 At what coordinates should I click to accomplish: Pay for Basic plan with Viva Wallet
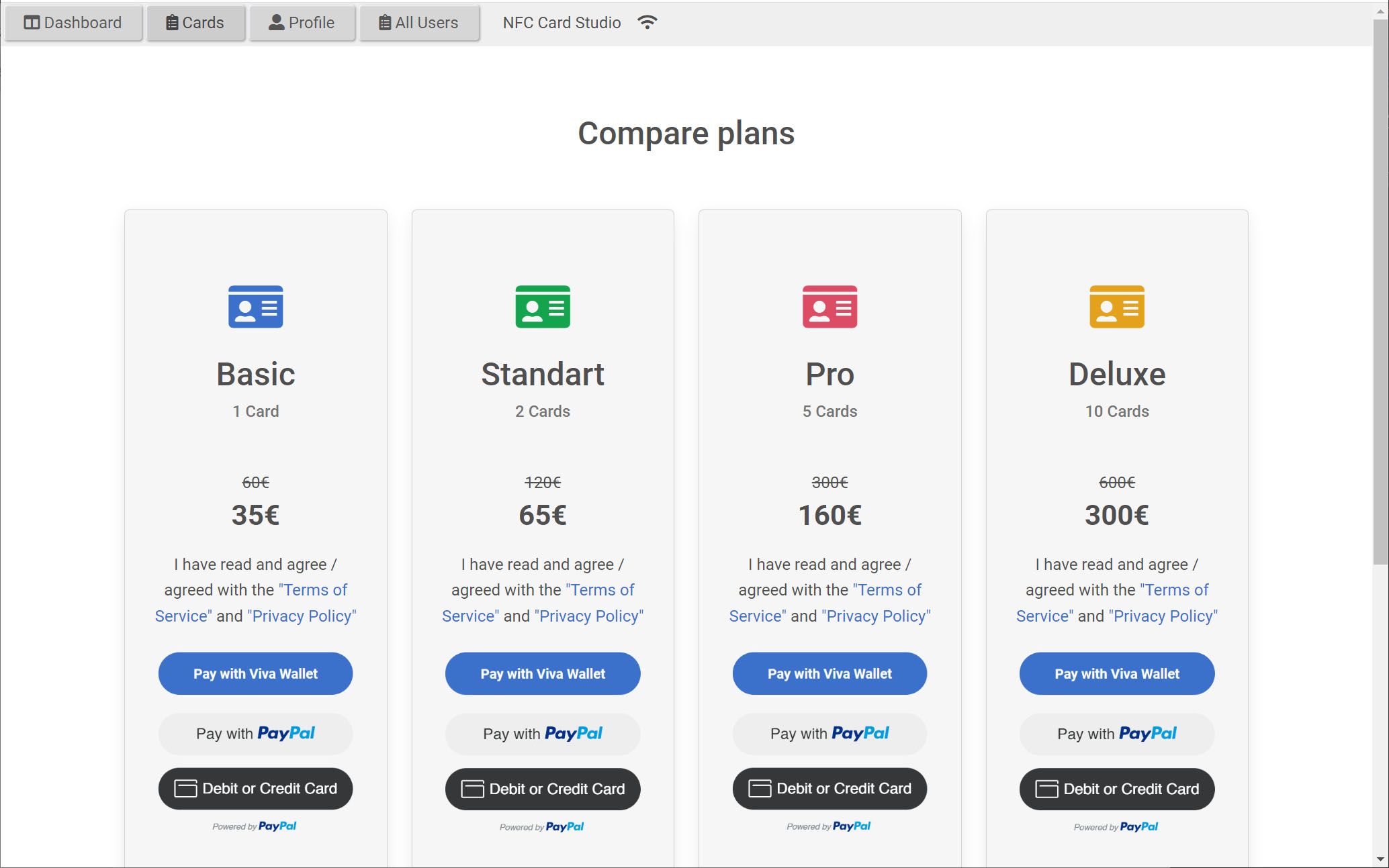click(255, 673)
